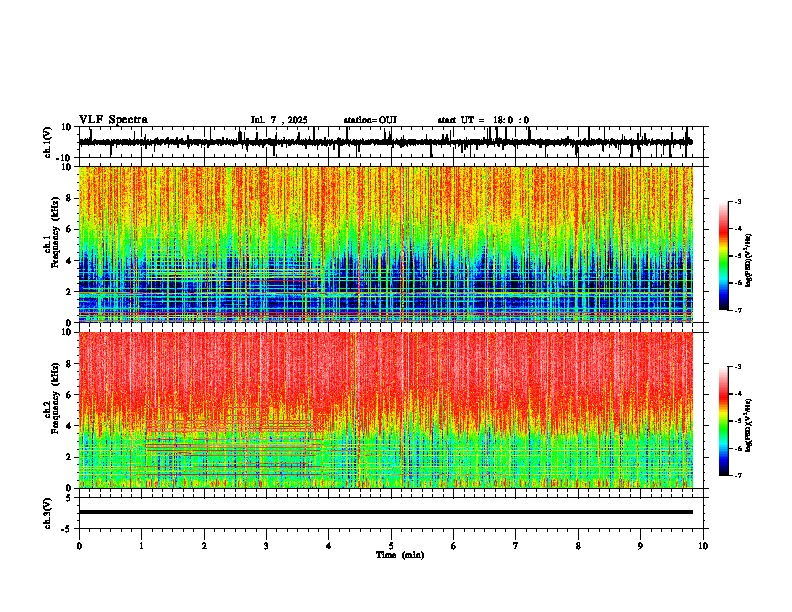The height and width of the screenshot is (612, 792).
Task: Click the "ch.3(V)" axis label
Action: point(48,513)
